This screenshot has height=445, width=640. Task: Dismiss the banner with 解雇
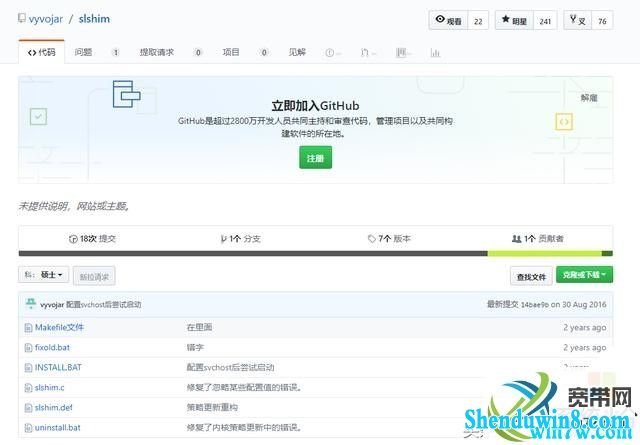(x=589, y=98)
